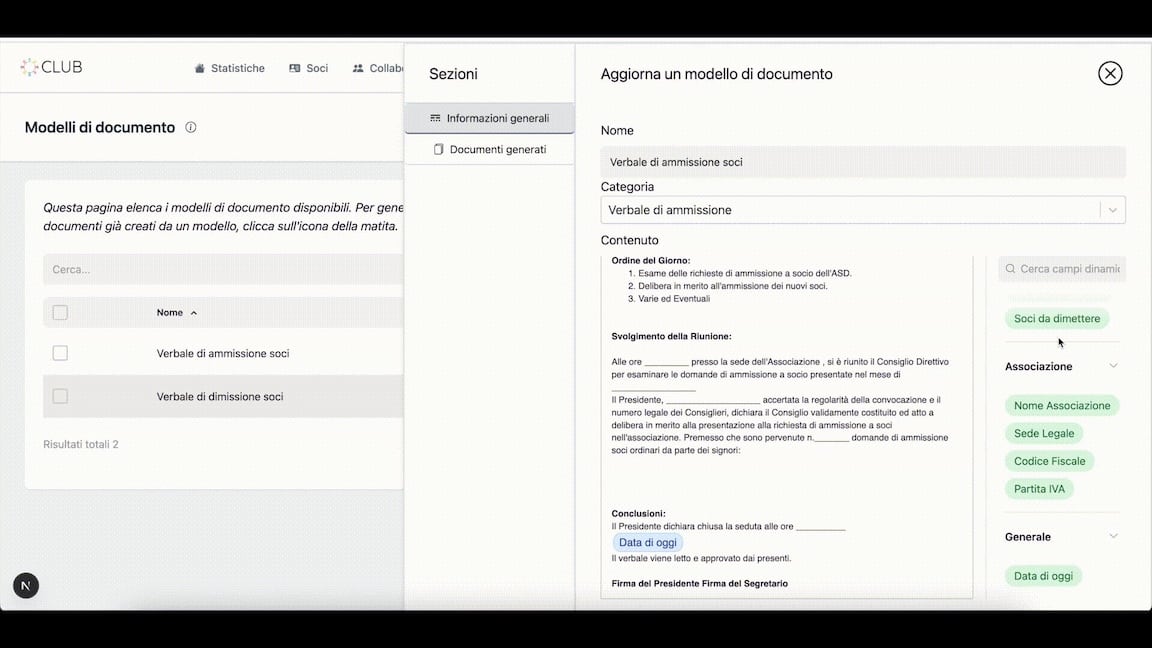
Task: Sort by Nome column arrow
Action: (x=194, y=313)
